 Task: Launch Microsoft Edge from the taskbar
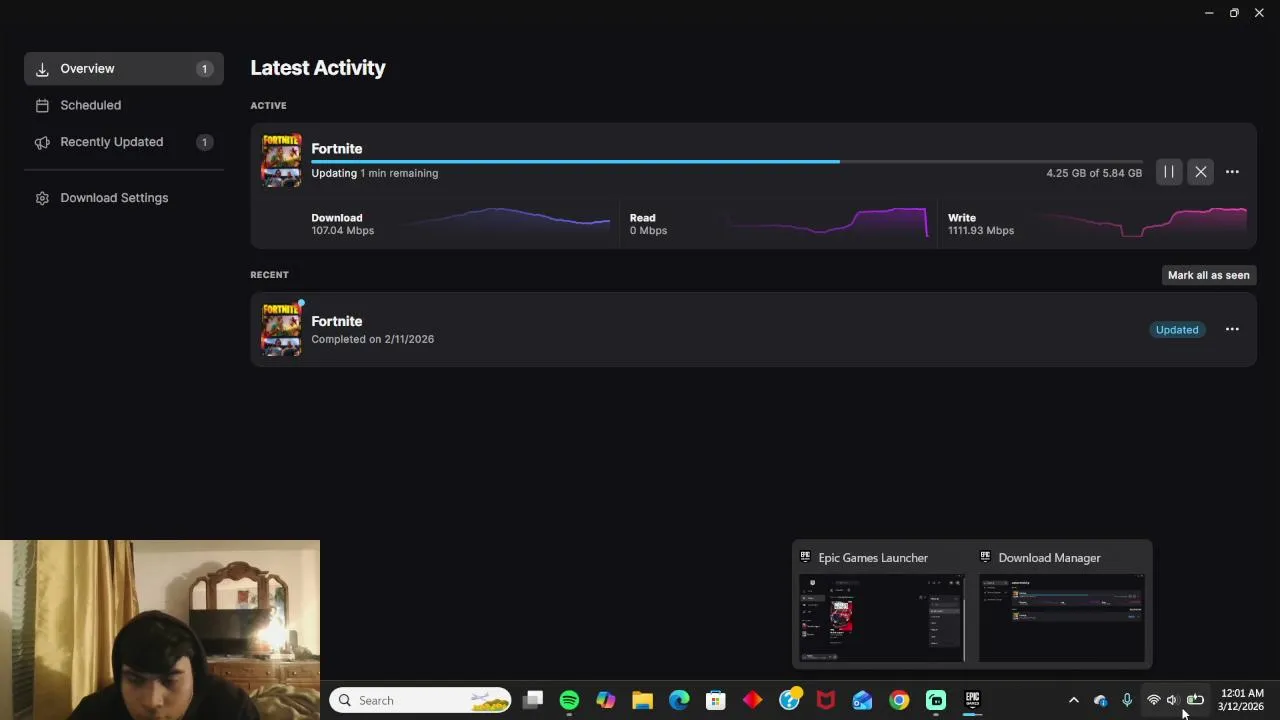tap(679, 700)
